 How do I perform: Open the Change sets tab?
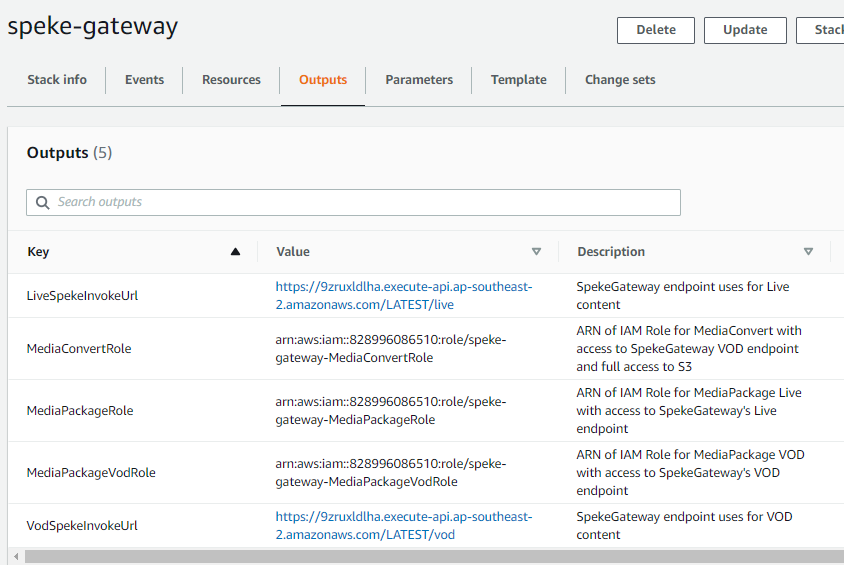(620, 80)
